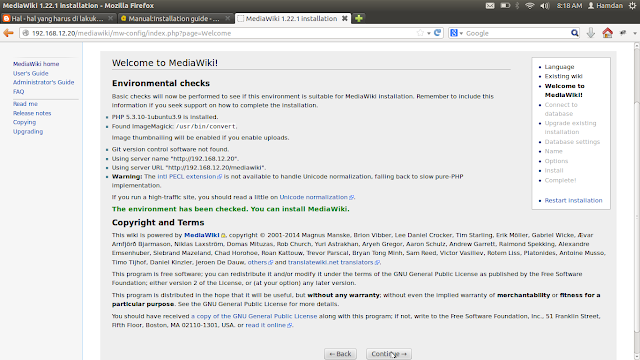Viewport: 640px width, 360px height.
Task: Open copy of GNU General Public License
Action: tap(254, 316)
